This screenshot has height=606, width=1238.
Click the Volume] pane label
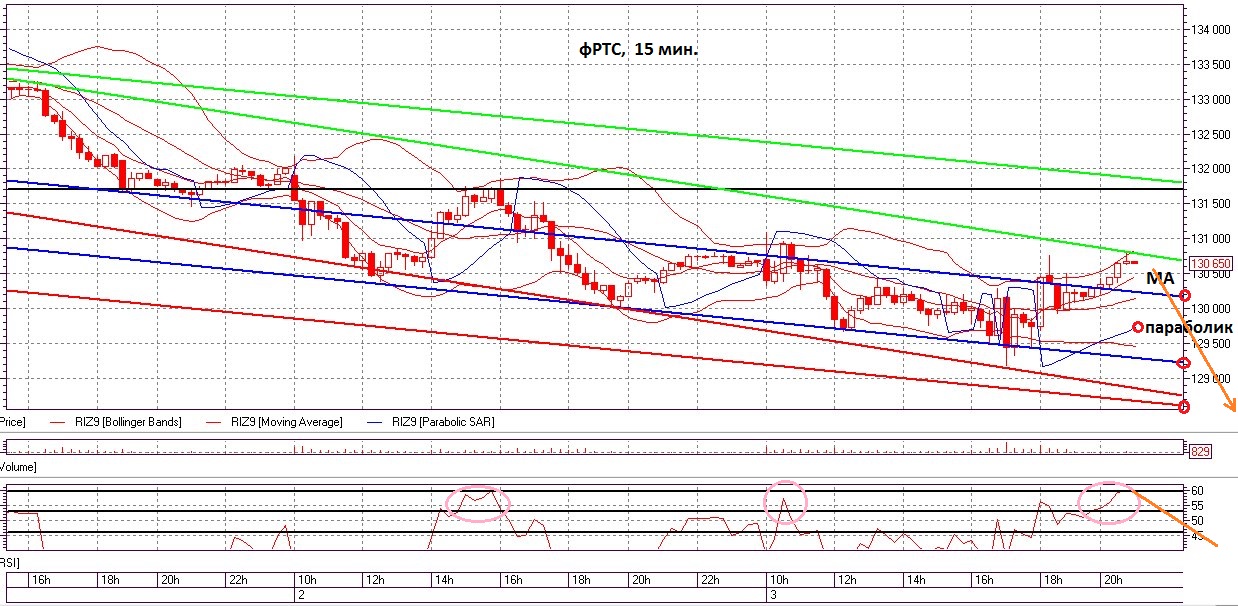[18, 467]
